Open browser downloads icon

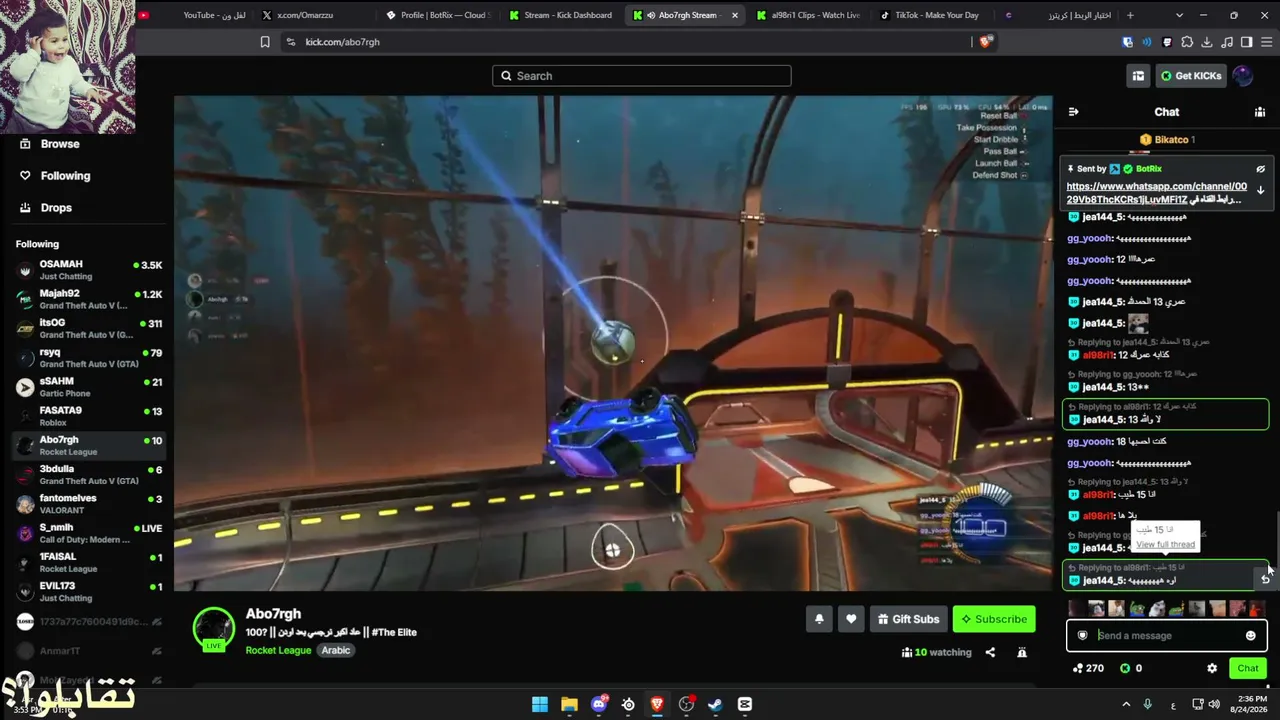1207,42
